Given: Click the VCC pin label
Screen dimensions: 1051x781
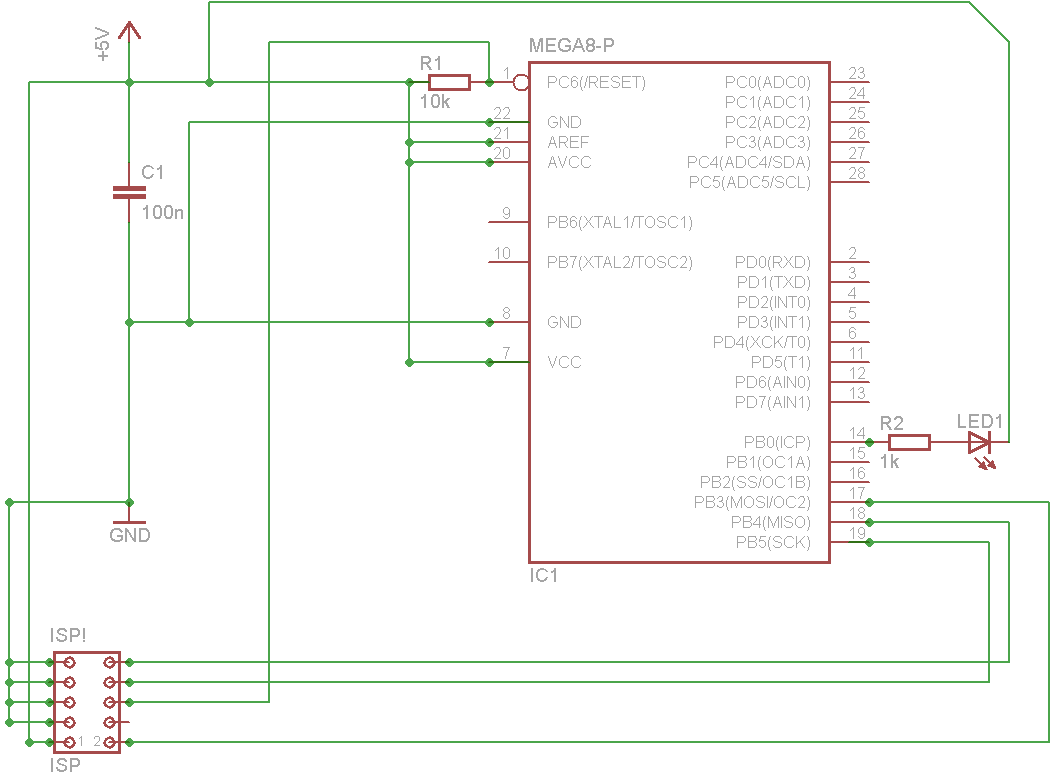Looking at the screenshot, I should [x=564, y=362].
